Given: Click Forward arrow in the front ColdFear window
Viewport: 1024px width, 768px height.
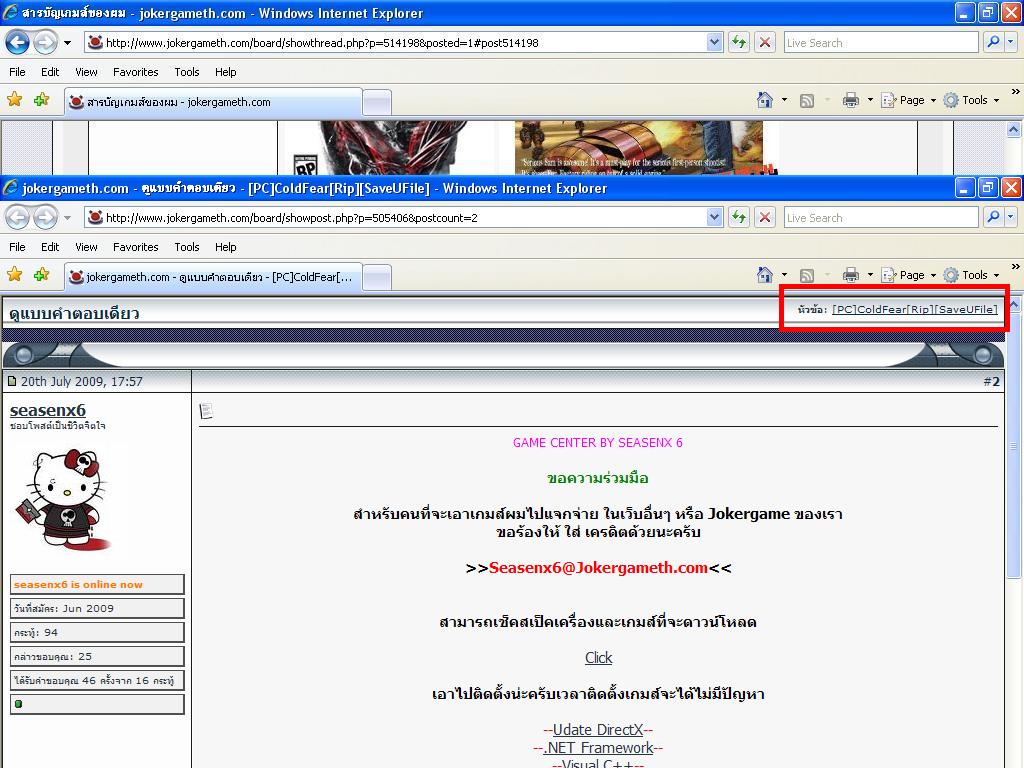Looking at the screenshot, I should 45,217.
